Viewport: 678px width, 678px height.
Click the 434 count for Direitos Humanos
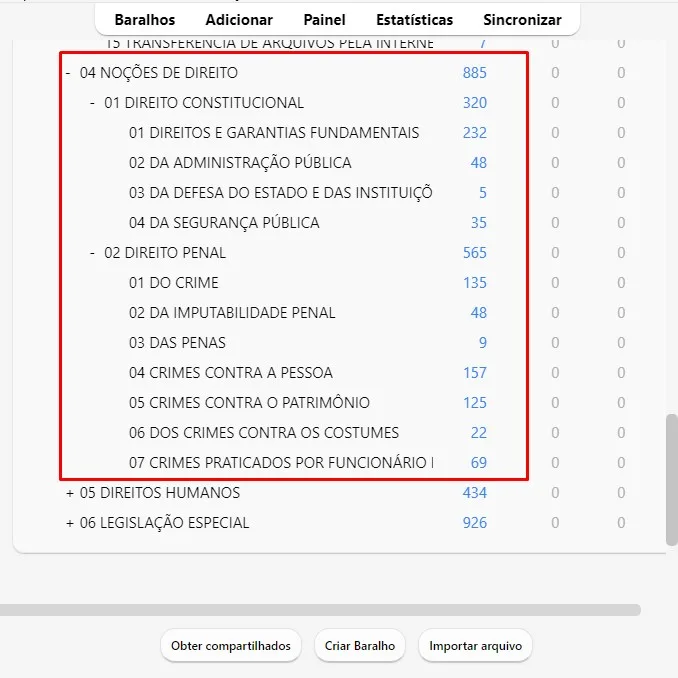pos(475,493)
